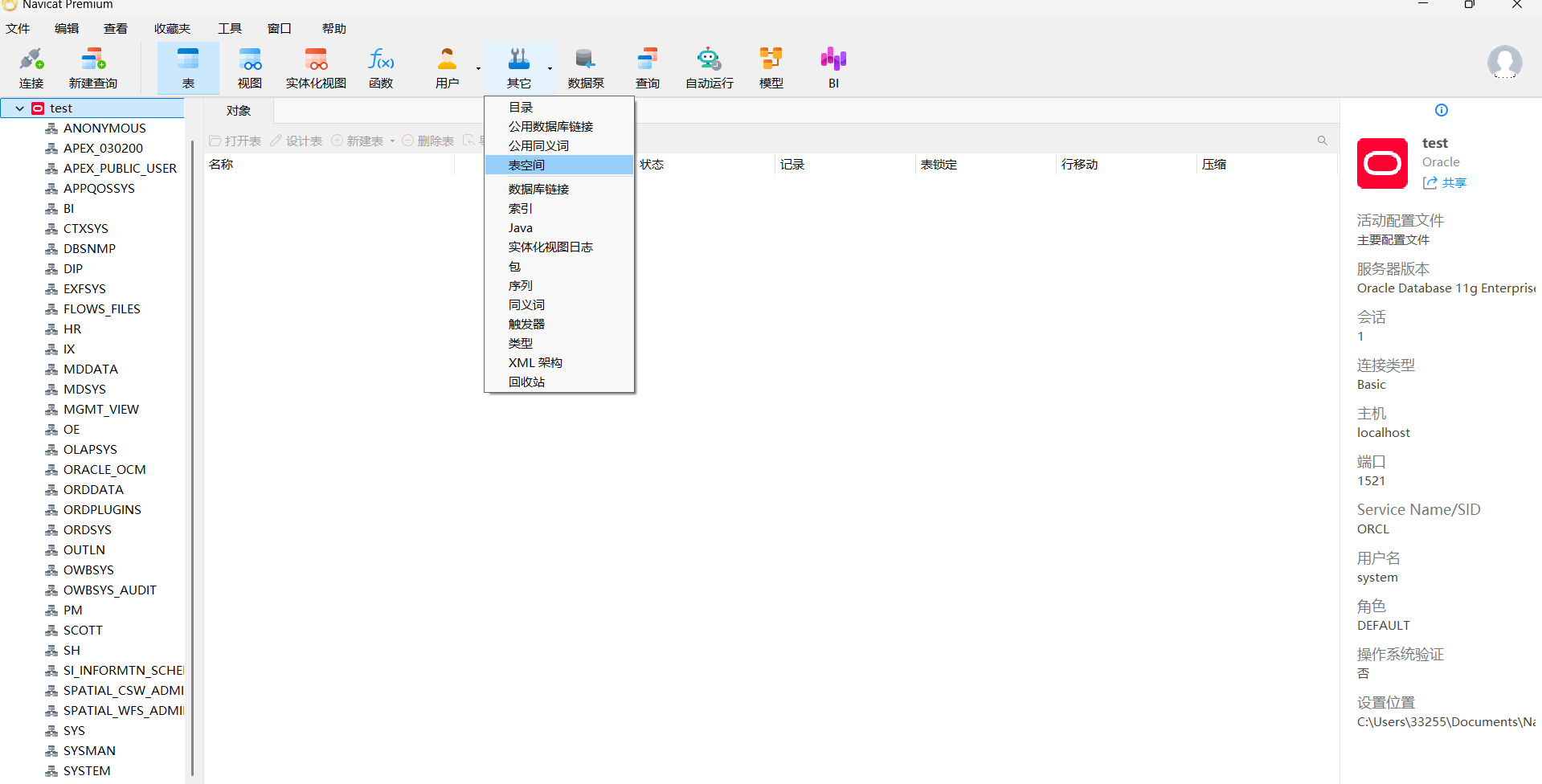This screenshot has width=1542, height=784.
Task: Switch to the Objects (对象) tab
Action: (239, 111)
